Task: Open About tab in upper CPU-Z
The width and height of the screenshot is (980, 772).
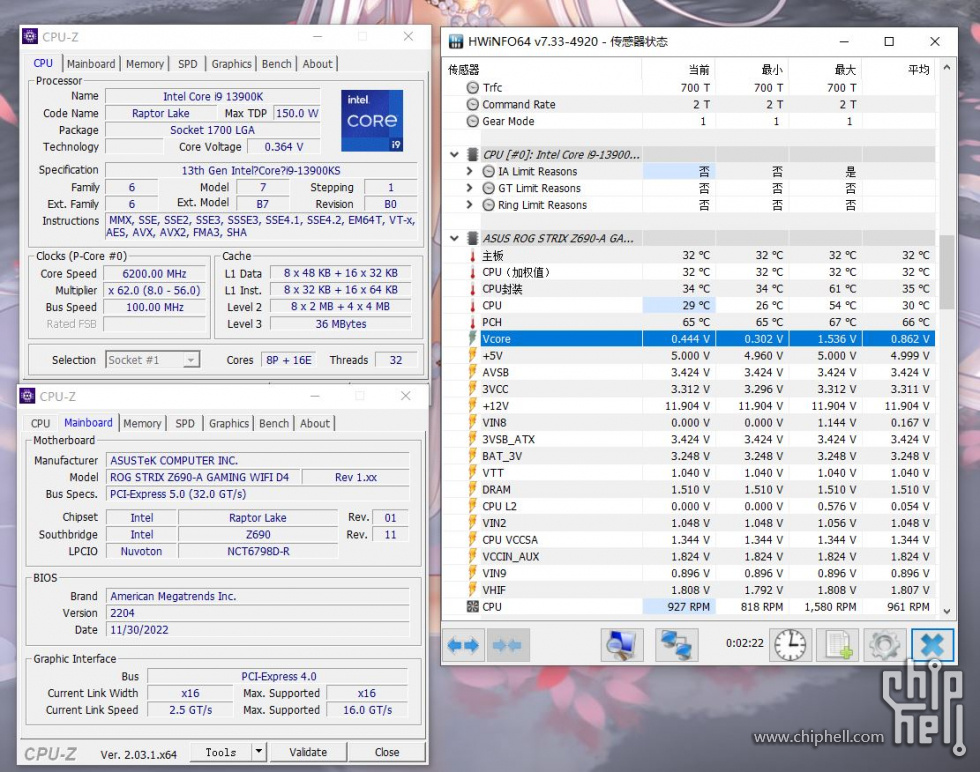Action: pyautogui.click(x=318, y=64)
